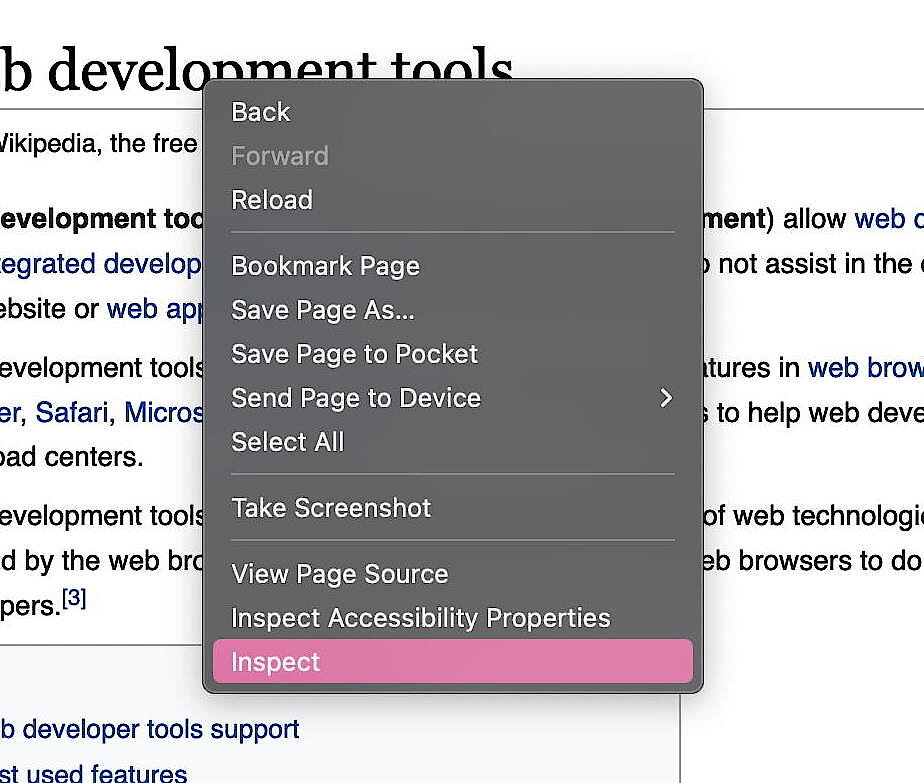Reload the current page
This screenshot has width=924, height=783.
tap(271, 200)
